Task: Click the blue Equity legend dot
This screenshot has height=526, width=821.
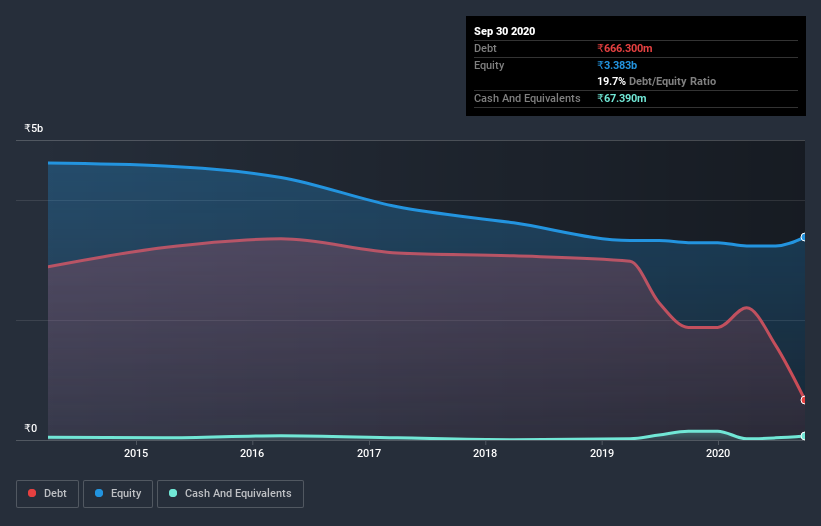Action: pyautogui.click(x=99, y=493)
